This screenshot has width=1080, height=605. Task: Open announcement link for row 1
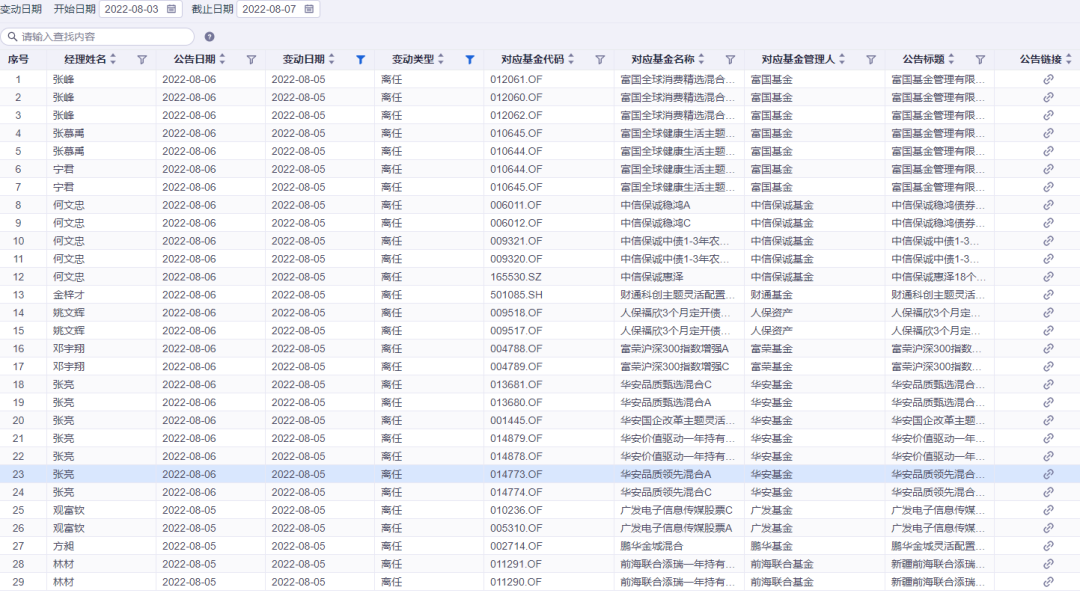coord(1048,79)
